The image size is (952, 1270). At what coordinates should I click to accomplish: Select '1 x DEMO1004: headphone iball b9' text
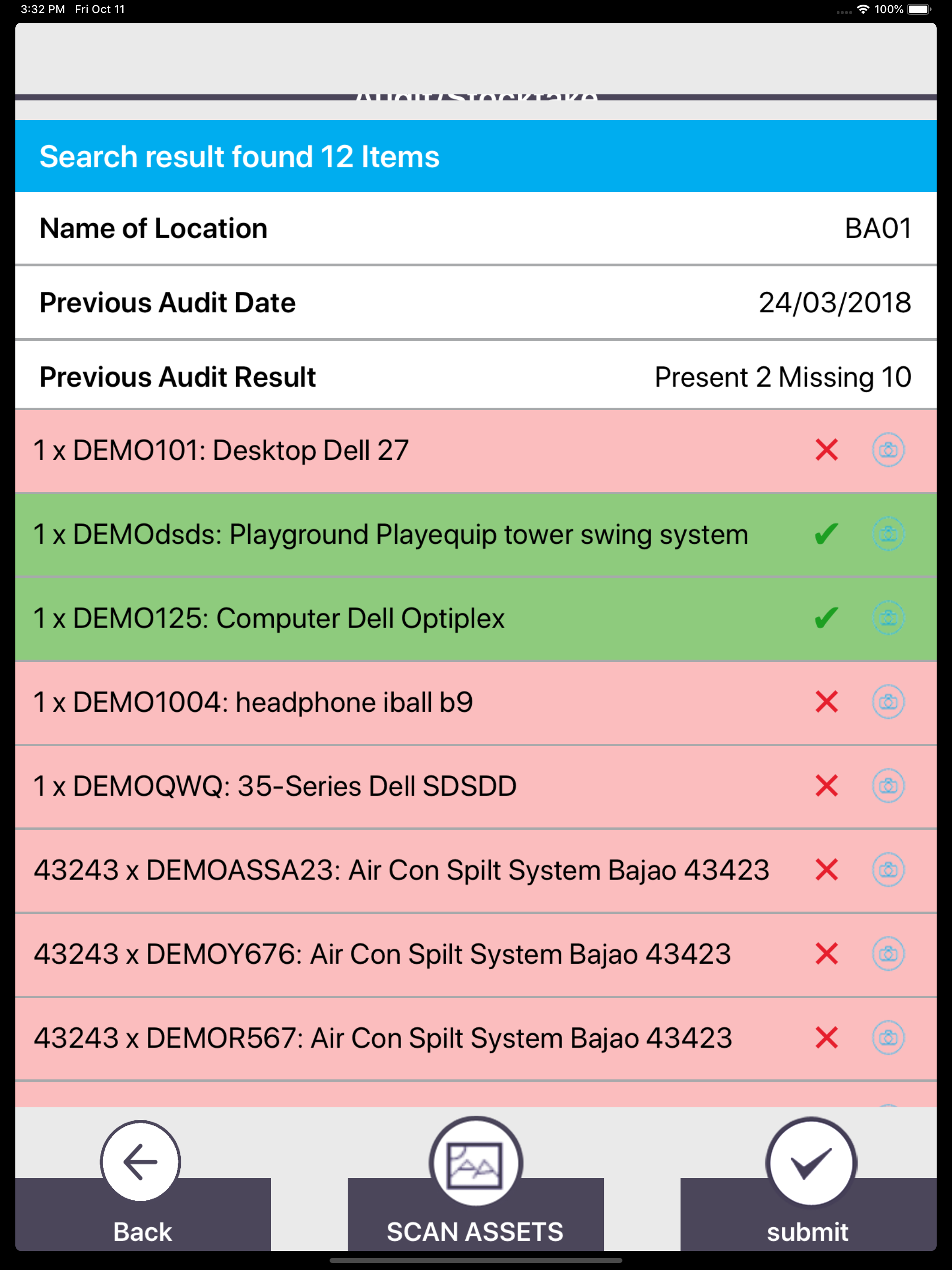[253, 702]
